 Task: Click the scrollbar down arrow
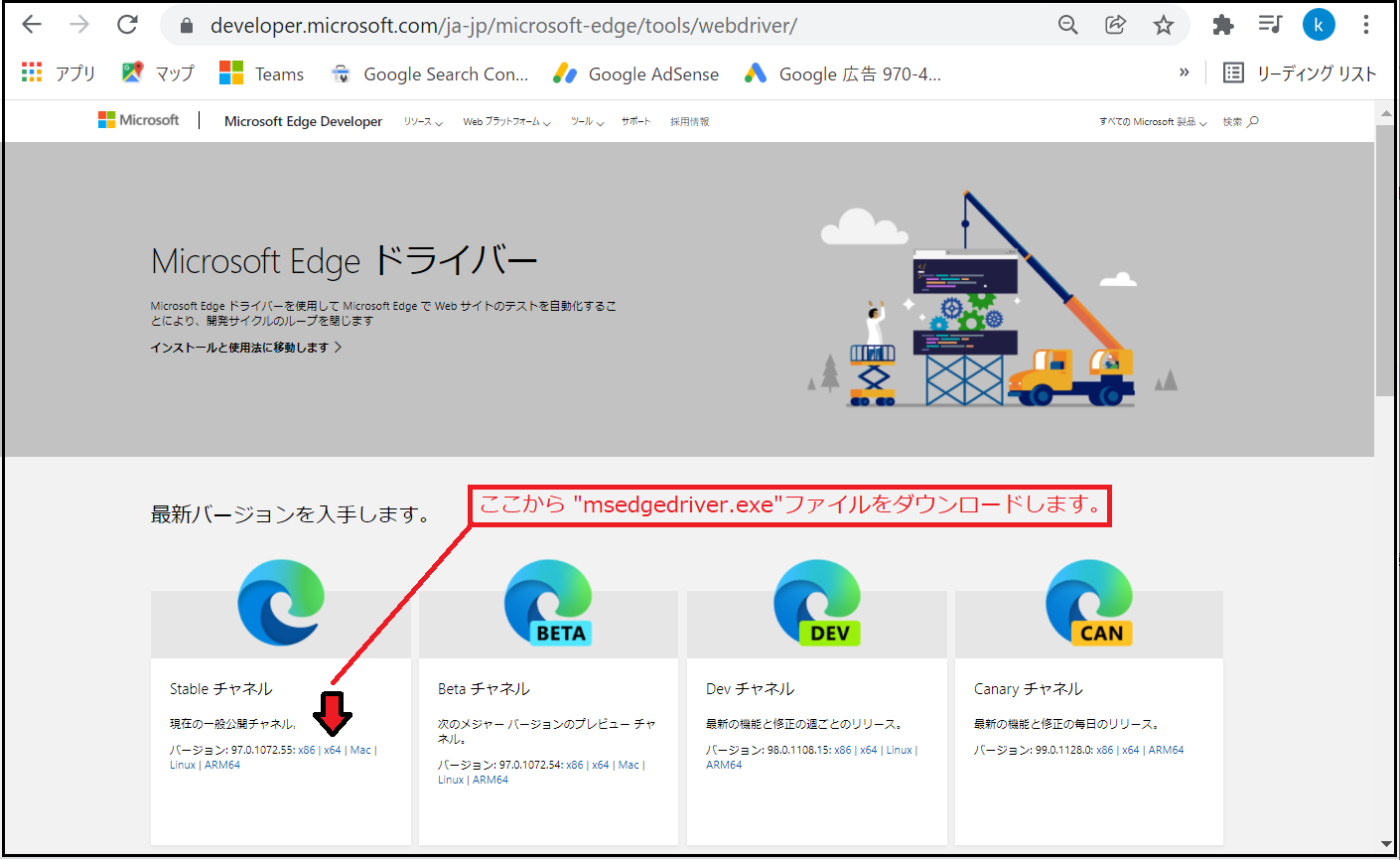[1386, 844]
